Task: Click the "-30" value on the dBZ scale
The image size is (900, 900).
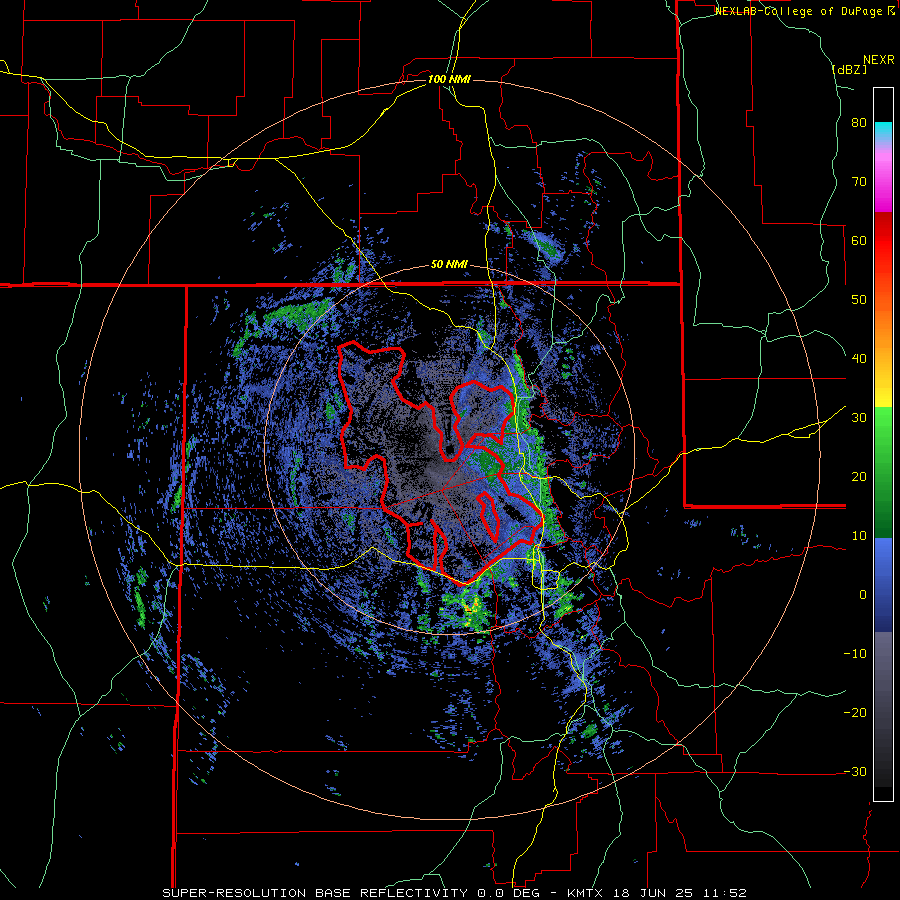Action: (x=855, y=772)
